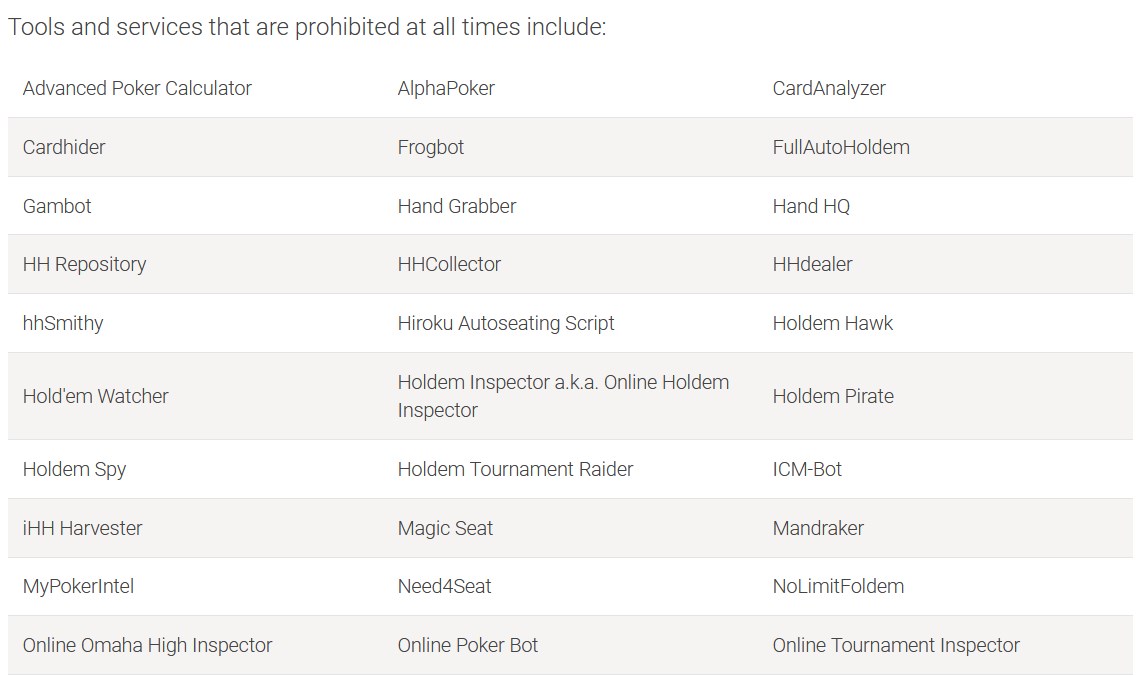Select the Holdem Pirate entry

point(833,396)
